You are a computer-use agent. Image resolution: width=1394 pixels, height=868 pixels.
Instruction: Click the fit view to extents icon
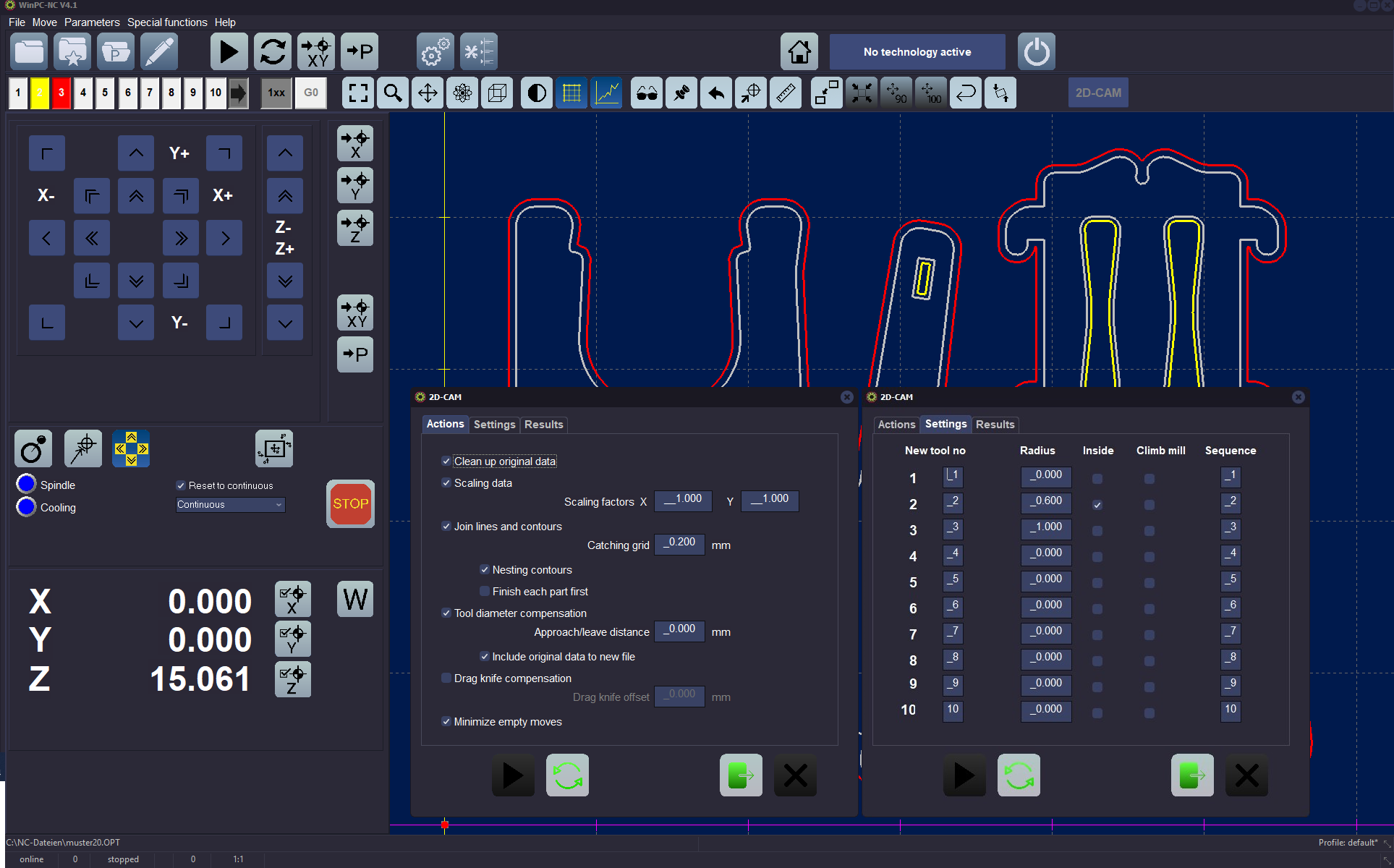[x=357, y=93]
